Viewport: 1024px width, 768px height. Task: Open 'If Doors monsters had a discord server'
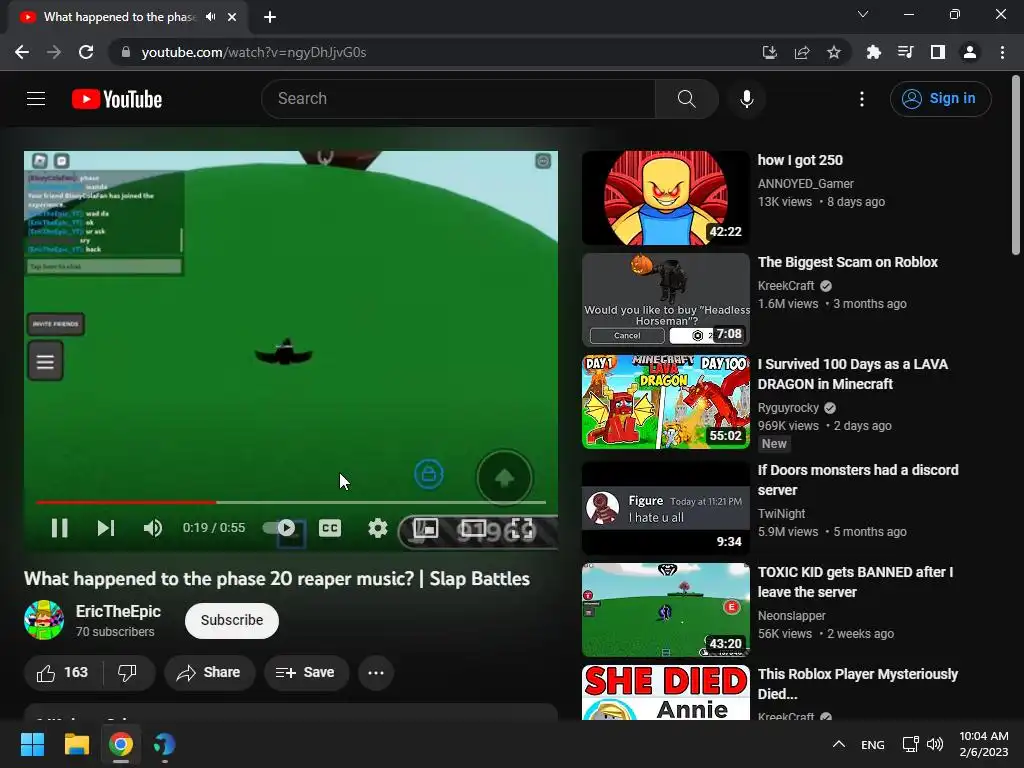pos(858,480)
